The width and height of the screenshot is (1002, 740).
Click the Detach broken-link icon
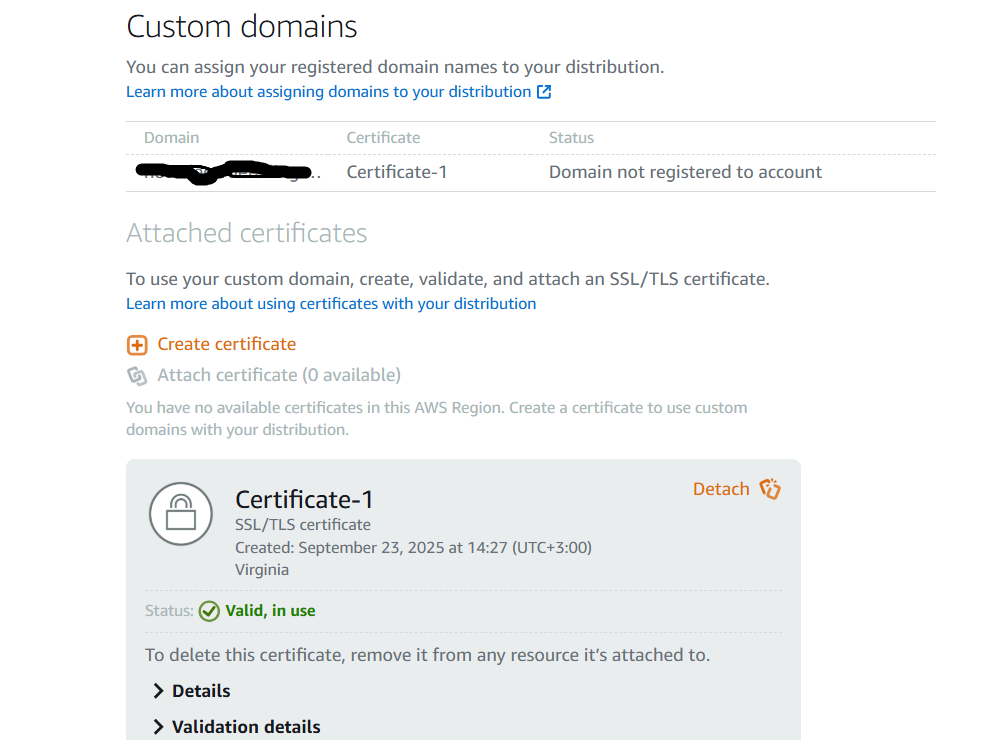(x=769, y=489)
